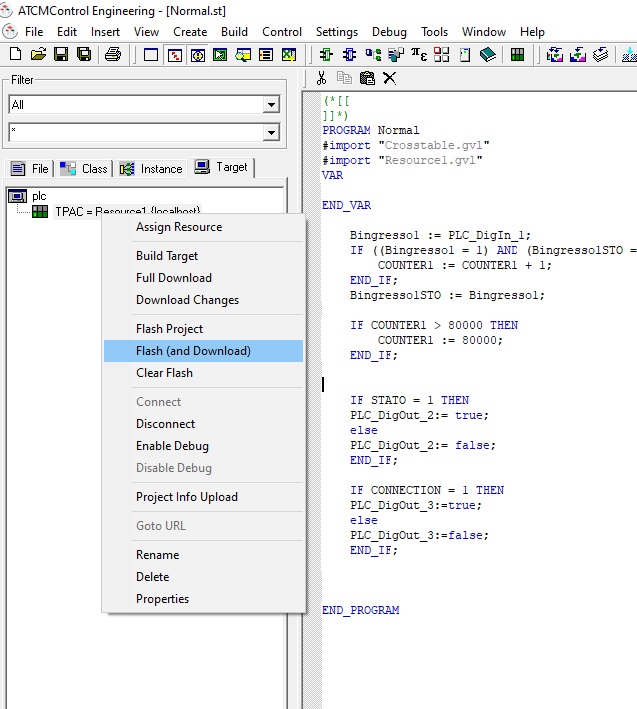Choose Enable Debug in context menu
This screenshot has width=637, height=709.
pyautogui.click(x=203, y=446)
